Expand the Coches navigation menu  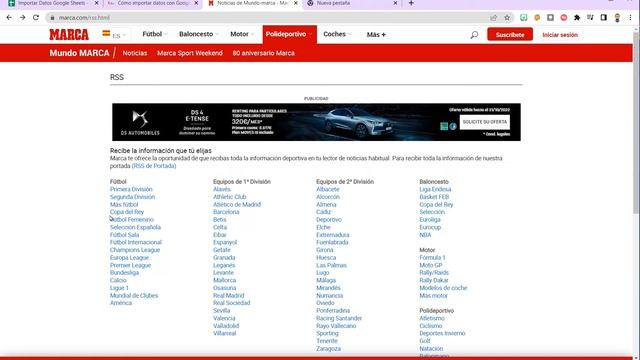pyautogui.click(x=337, y=34)
